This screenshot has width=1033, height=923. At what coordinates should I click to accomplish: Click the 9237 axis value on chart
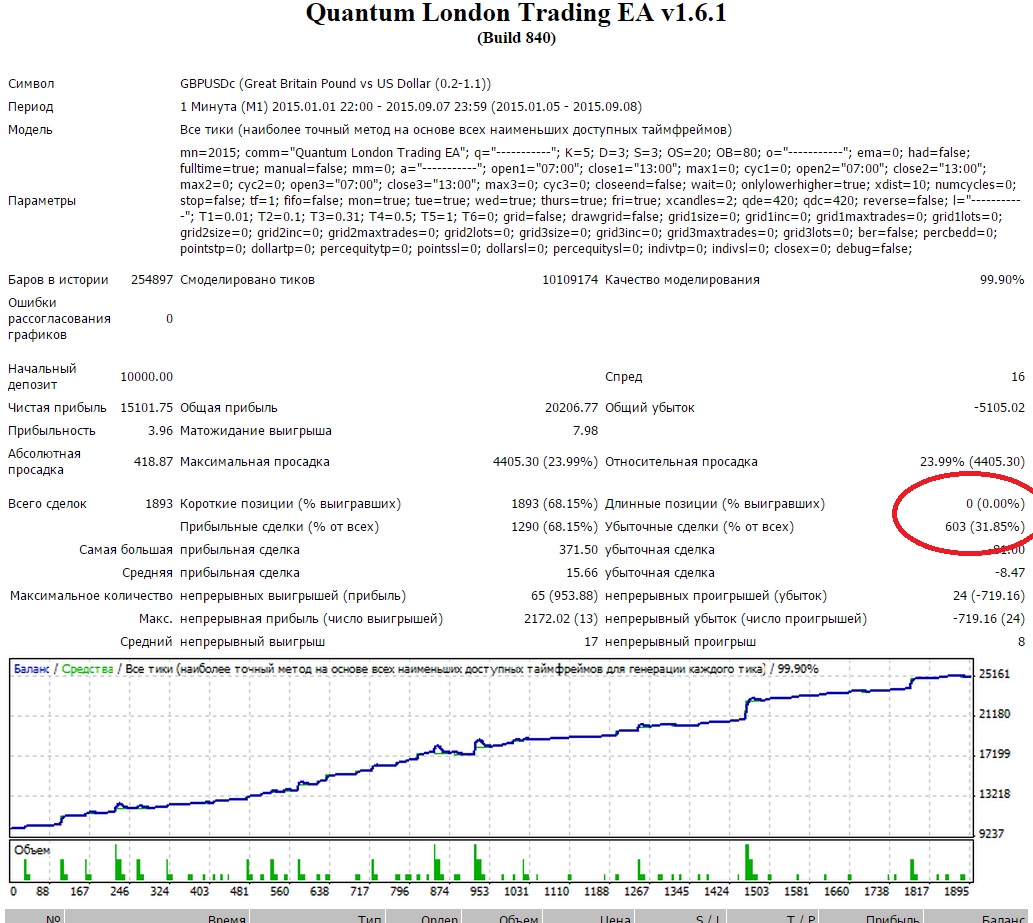click(x=991, y=834)
